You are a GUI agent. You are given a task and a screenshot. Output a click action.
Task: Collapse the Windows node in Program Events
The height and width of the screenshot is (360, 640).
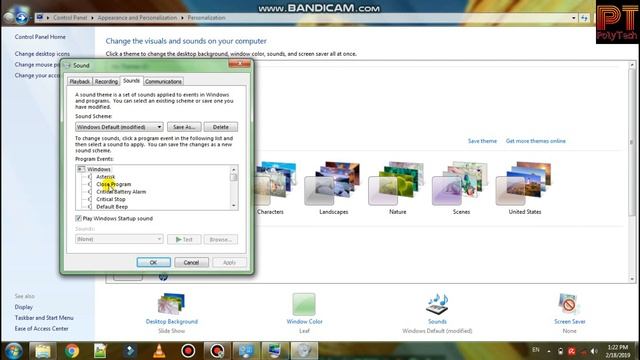81,169
